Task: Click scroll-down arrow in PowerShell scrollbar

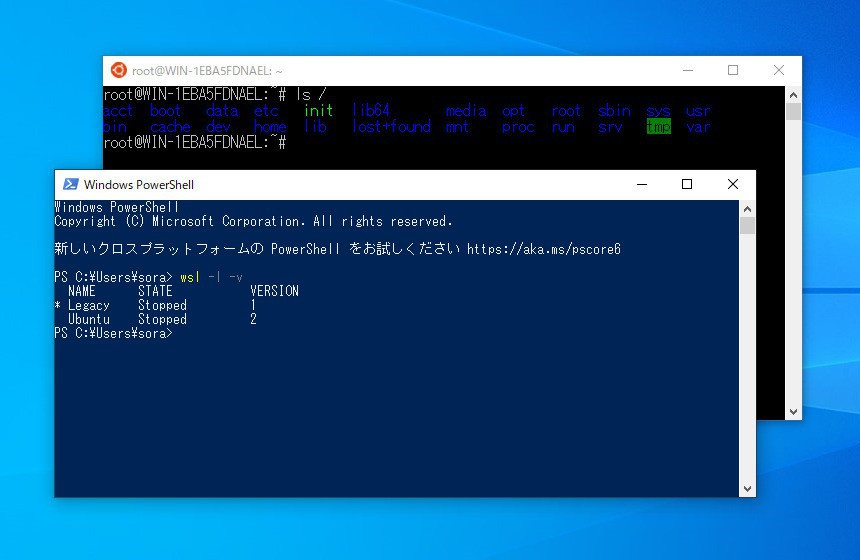Action: pyautogui.click(x=747, y=489)
